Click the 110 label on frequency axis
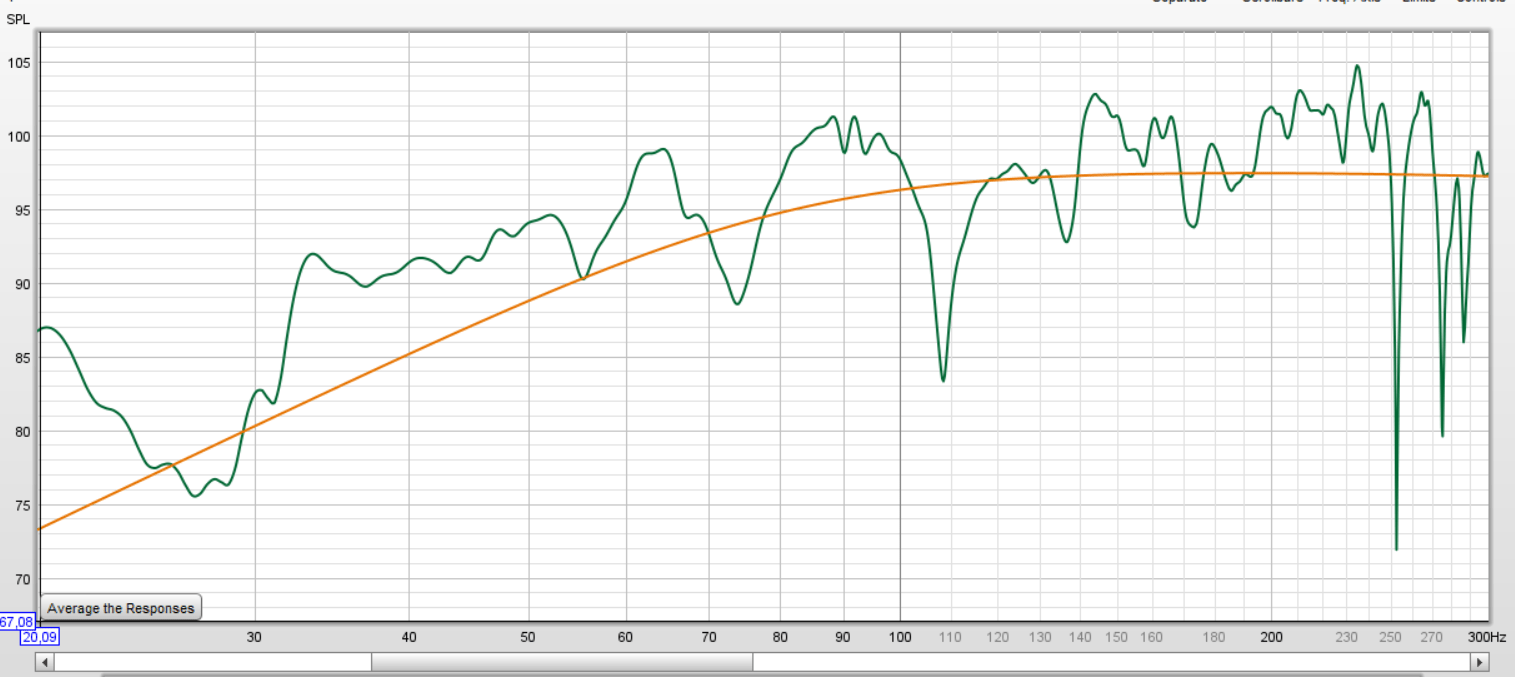1515x677 pixels. pyautogui.click(x=950, y=637)
